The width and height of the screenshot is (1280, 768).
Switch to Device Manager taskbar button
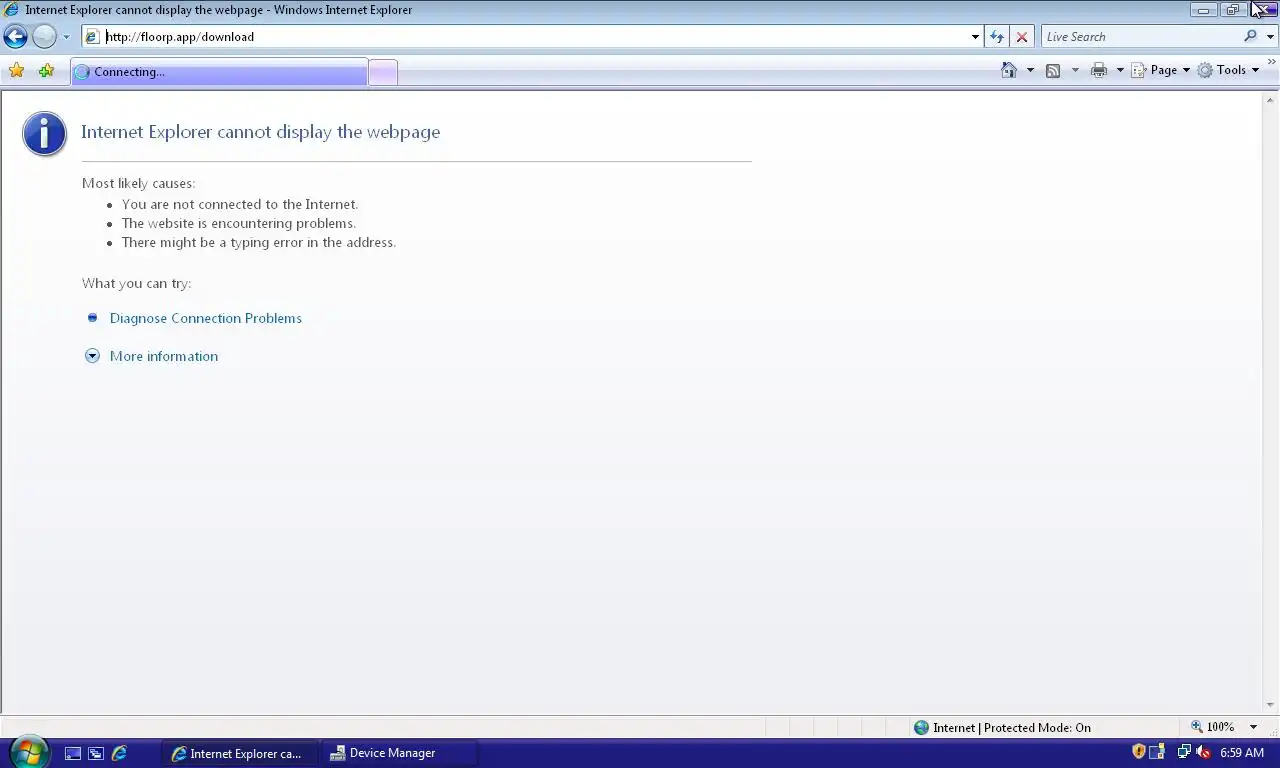(399, 753)
